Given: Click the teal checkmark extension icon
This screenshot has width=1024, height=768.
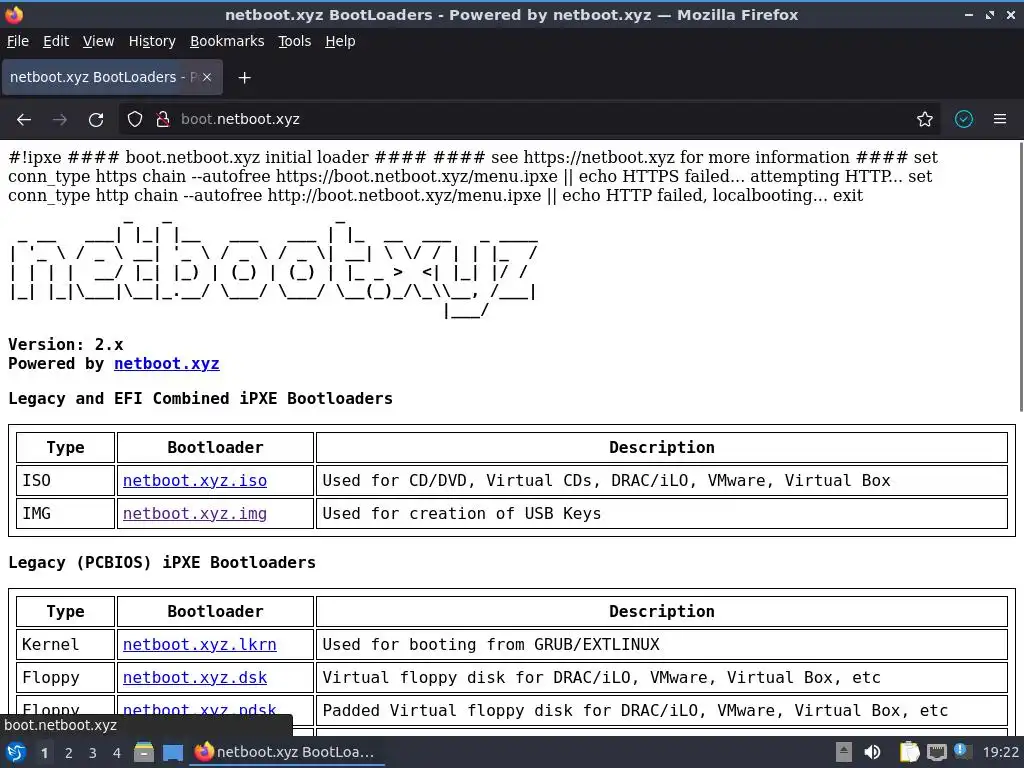Looking at the screenshot, I should tap(964, 119).
